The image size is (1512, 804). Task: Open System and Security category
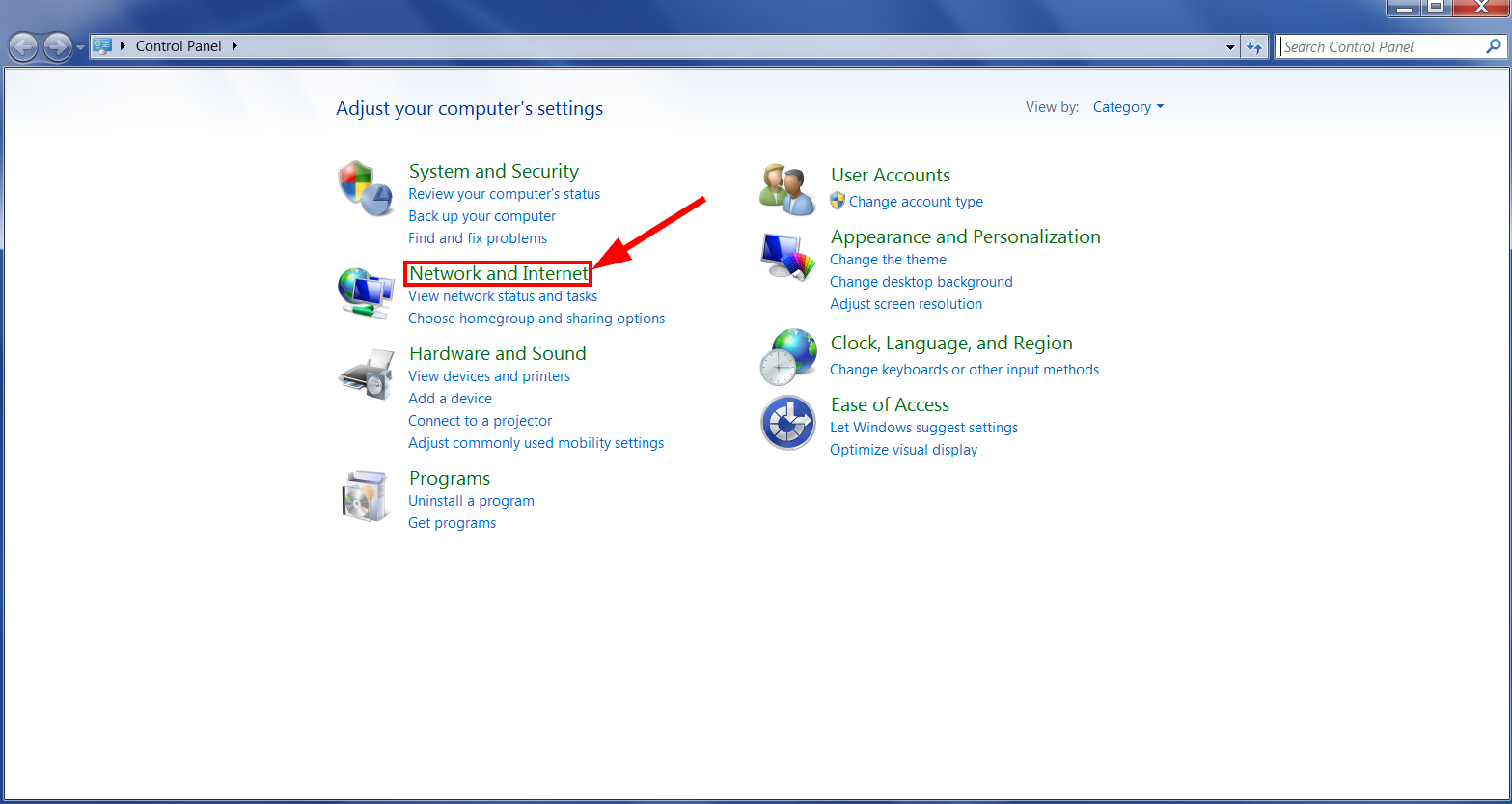[x=493, y=171]
